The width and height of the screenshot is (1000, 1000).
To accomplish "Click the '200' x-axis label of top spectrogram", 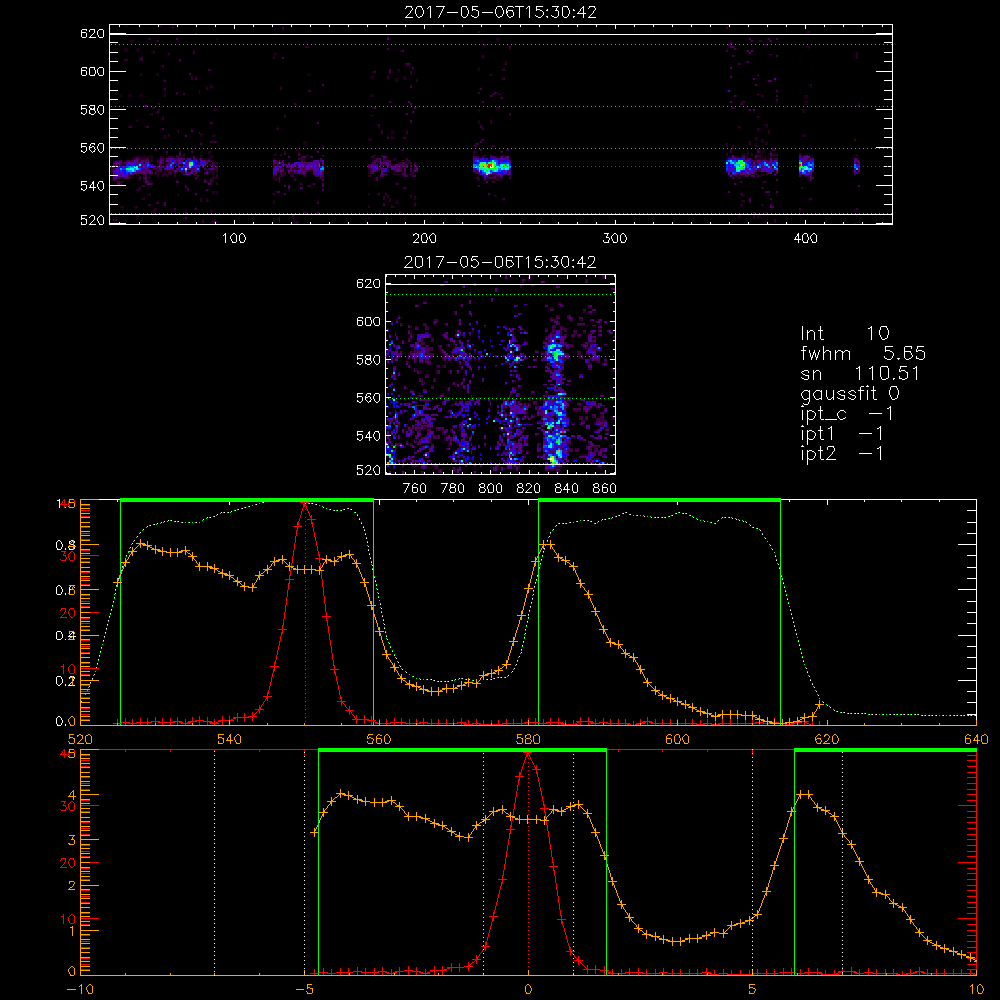I will pyautogui.click(x=424, y=239).
